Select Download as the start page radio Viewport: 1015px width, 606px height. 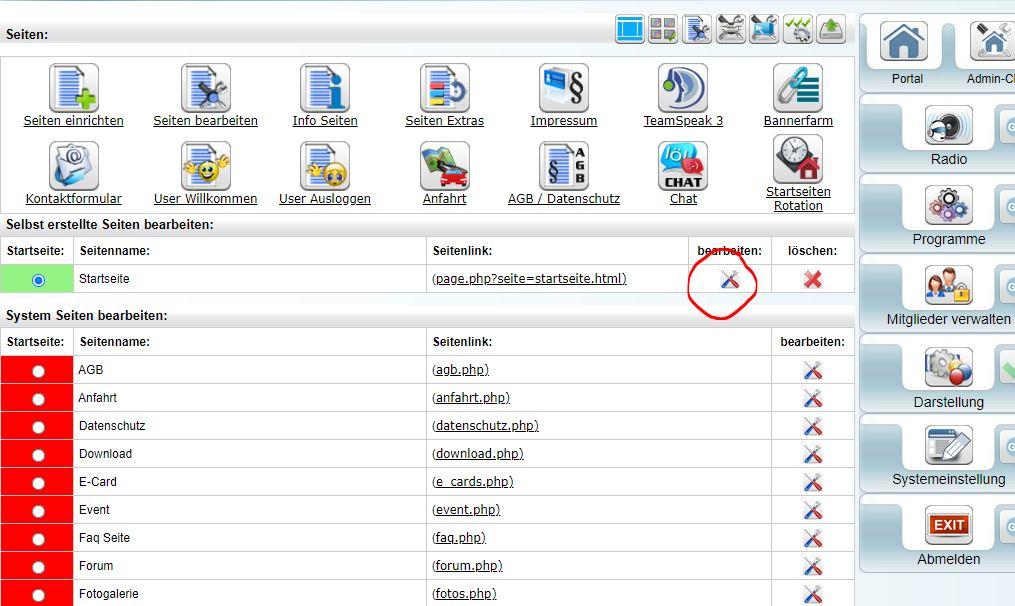pos(38,455)
